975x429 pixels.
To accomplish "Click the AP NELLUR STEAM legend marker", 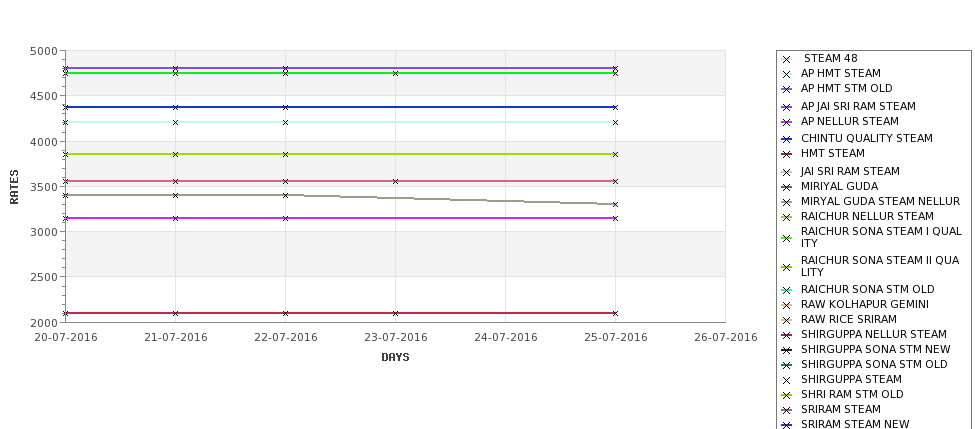I will click(x=786, y=122).
